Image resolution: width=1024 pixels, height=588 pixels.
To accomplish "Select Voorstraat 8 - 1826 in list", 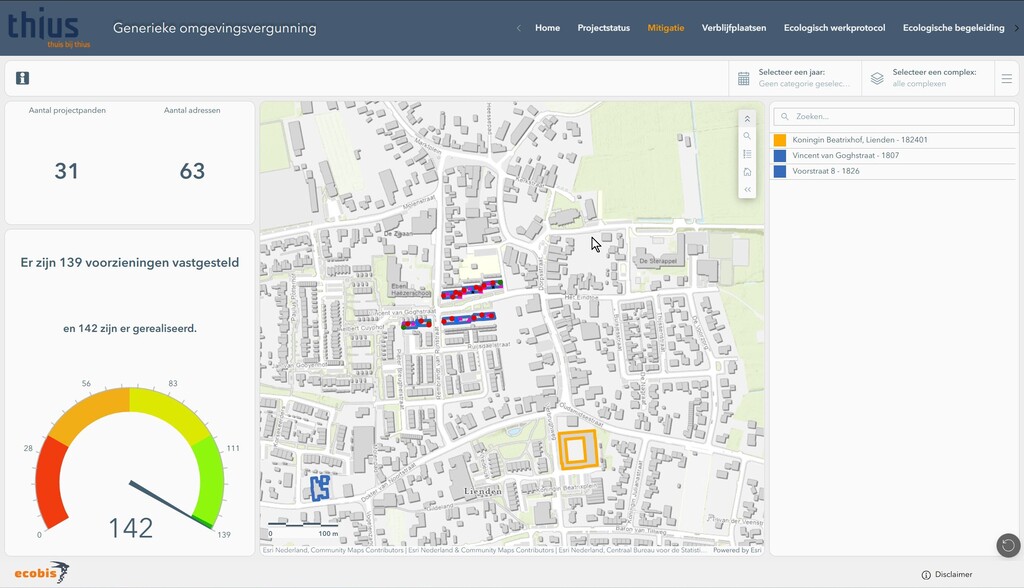I will [x=894, y=171].
